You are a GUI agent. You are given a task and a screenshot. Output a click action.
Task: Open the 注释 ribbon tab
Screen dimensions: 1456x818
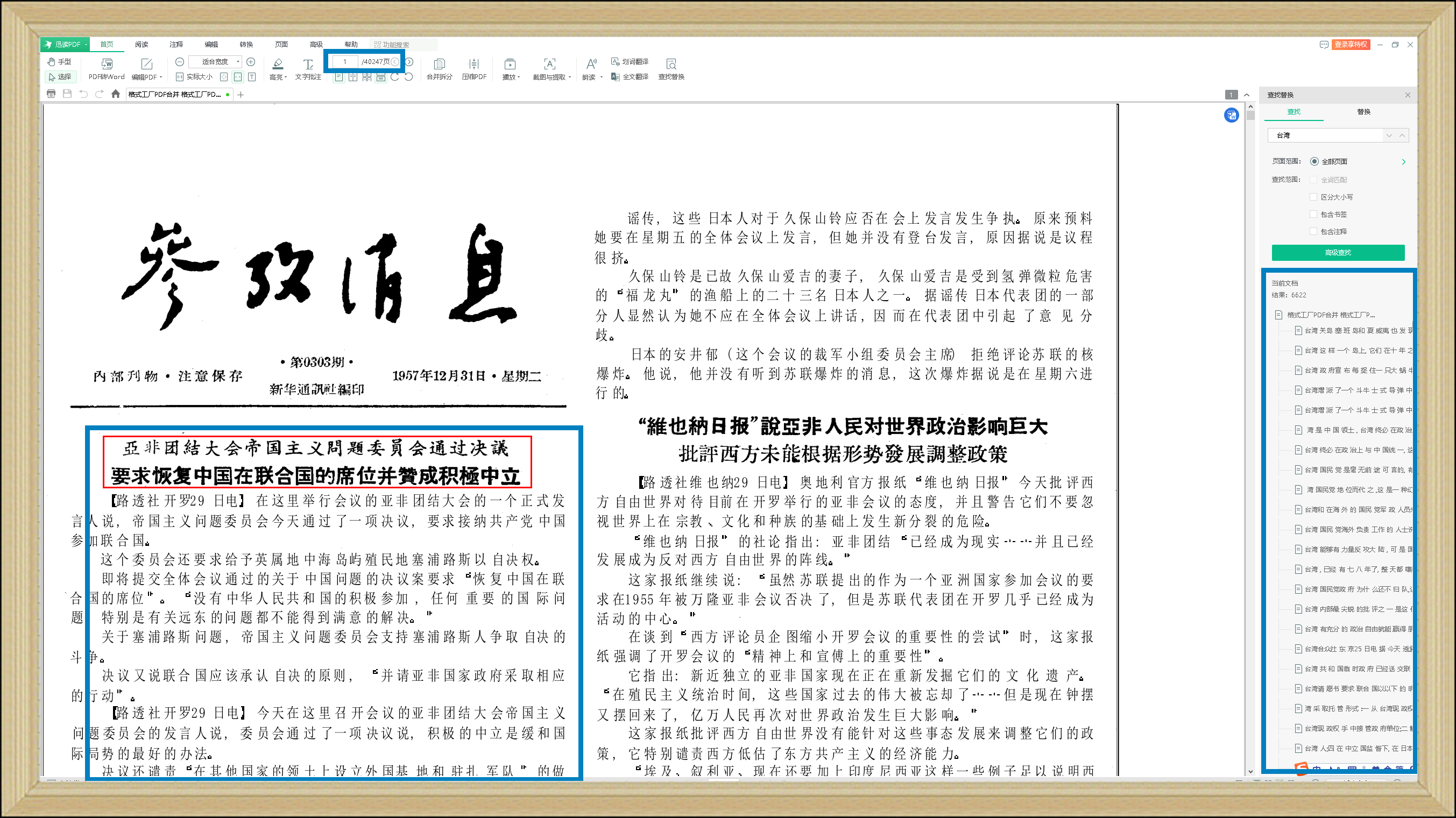pyautogui.click(x=176, y=45)
